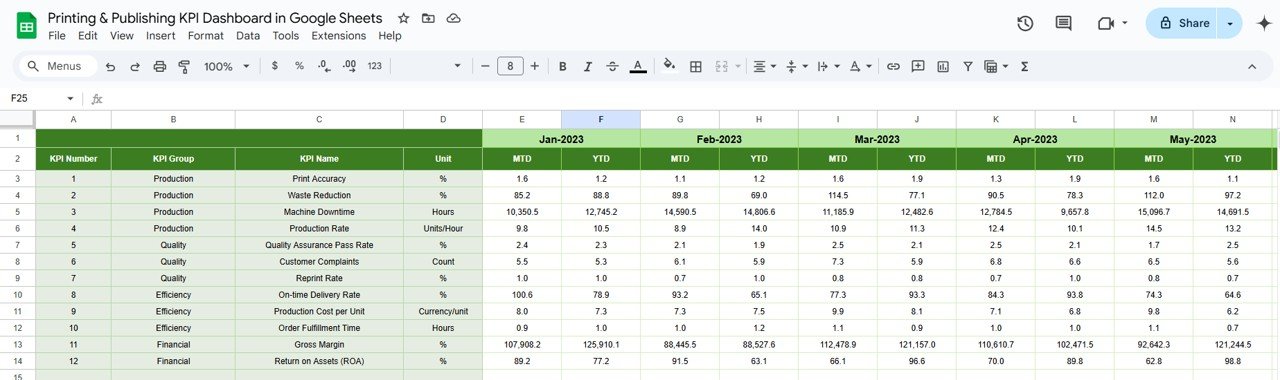Viewport: 1280px width, 380px height.
Task: Select column F header
Action: pyautogui.click(x=601, y=119)
